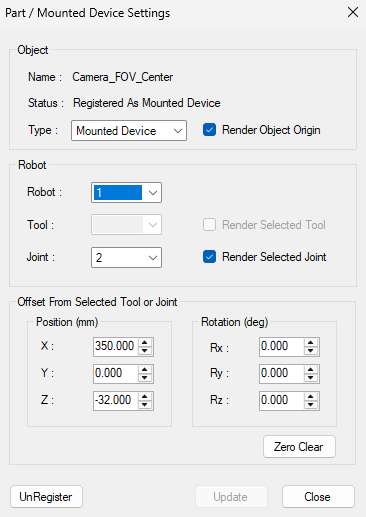This screenshot has height=517, width=366.
Task: Open the Joint dropdown set to 2
Action: pos(126,257)
